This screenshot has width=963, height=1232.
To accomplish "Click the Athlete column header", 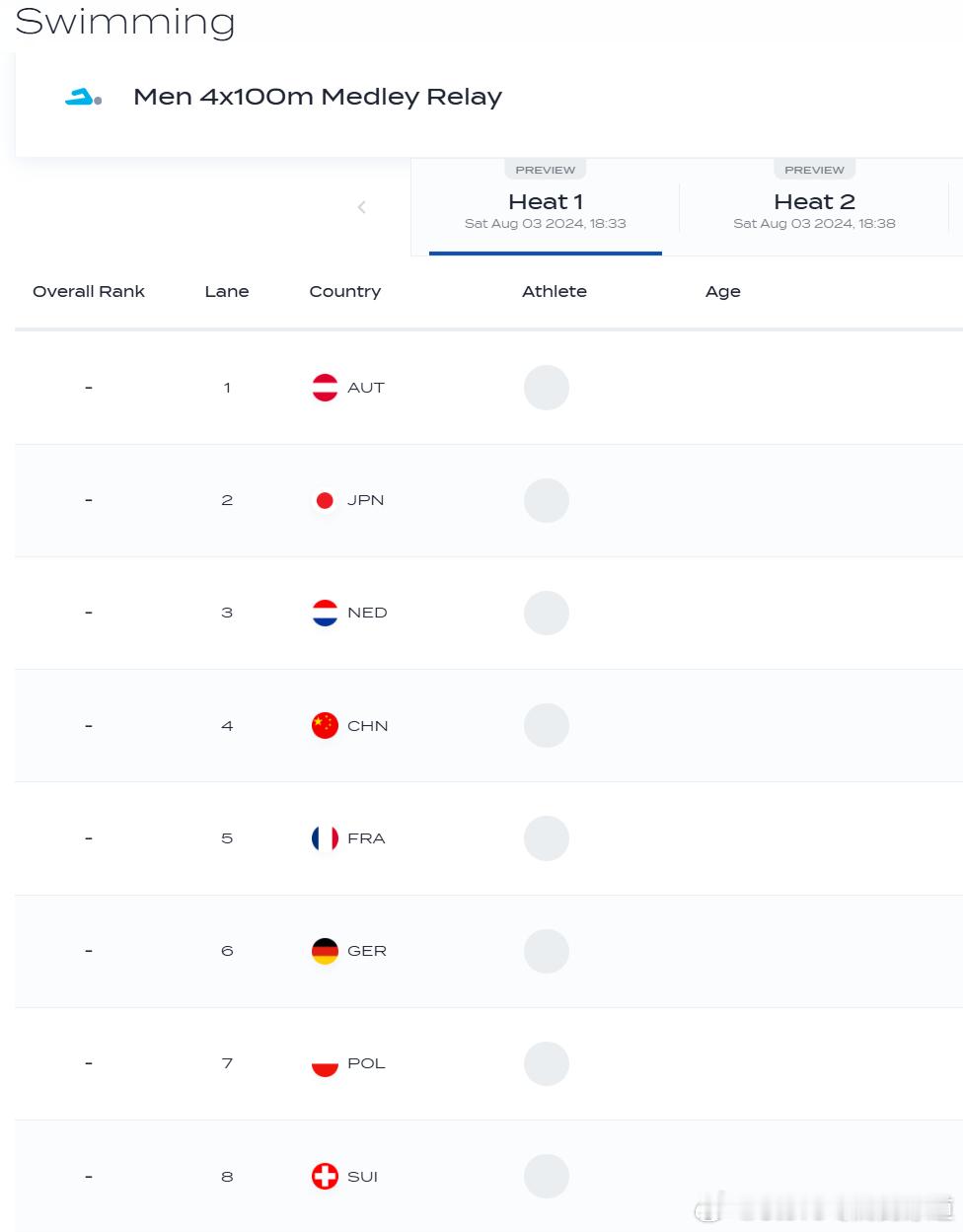I will [x=555, y=291].
